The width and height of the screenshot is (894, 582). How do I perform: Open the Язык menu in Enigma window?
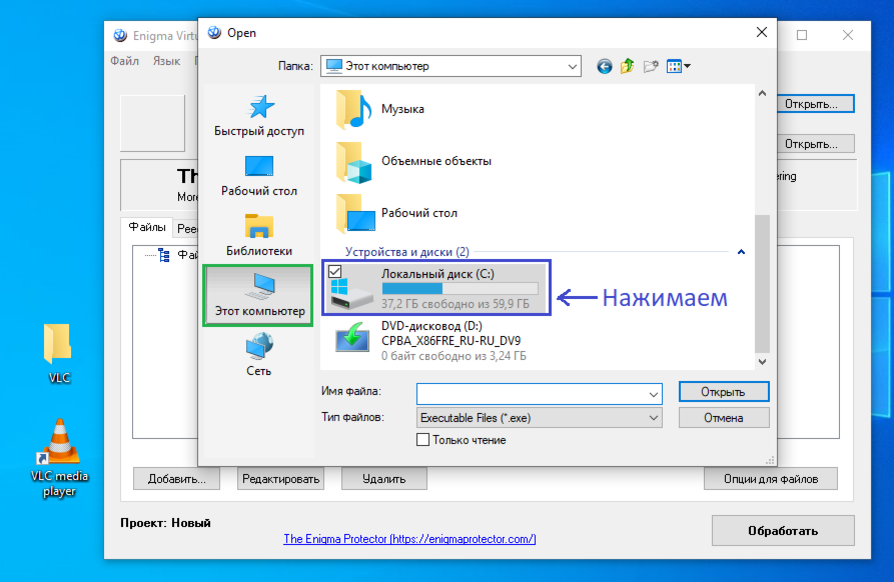pyautogui.click(x=166, y=61)
